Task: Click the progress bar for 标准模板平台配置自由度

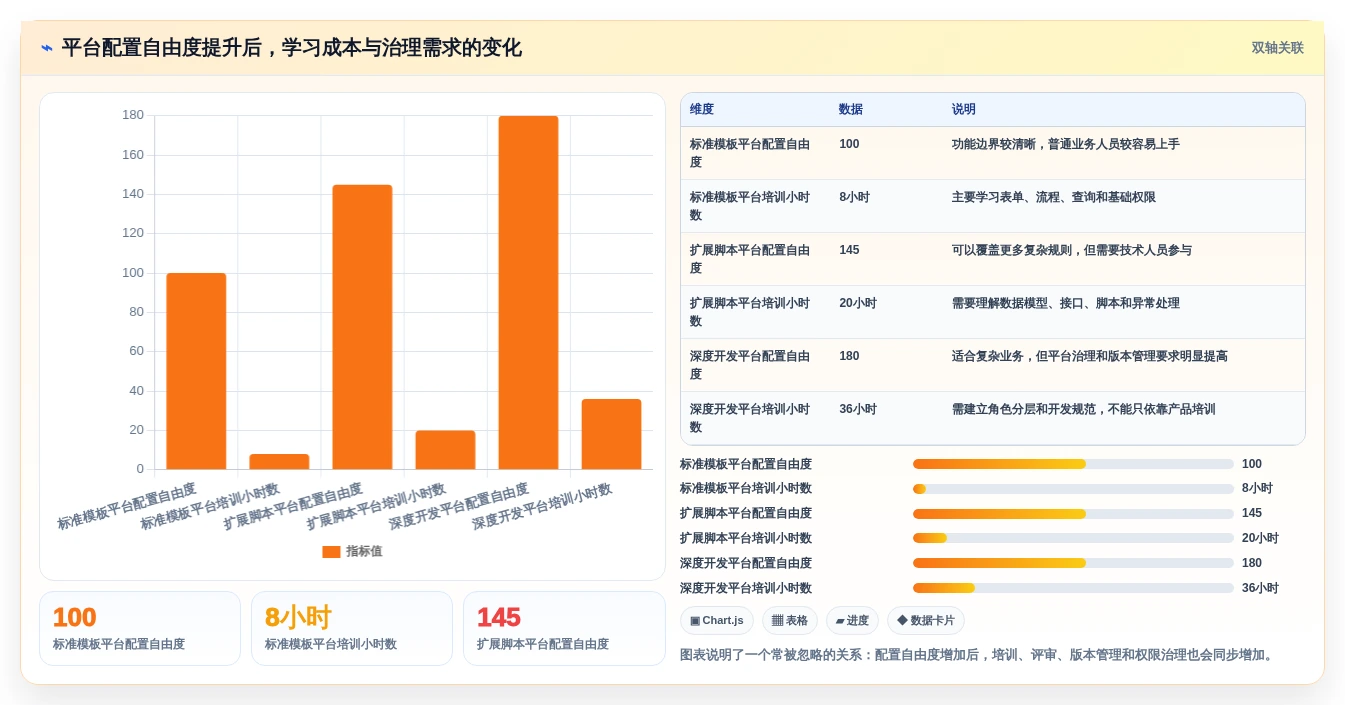Action: [1073, 464]
